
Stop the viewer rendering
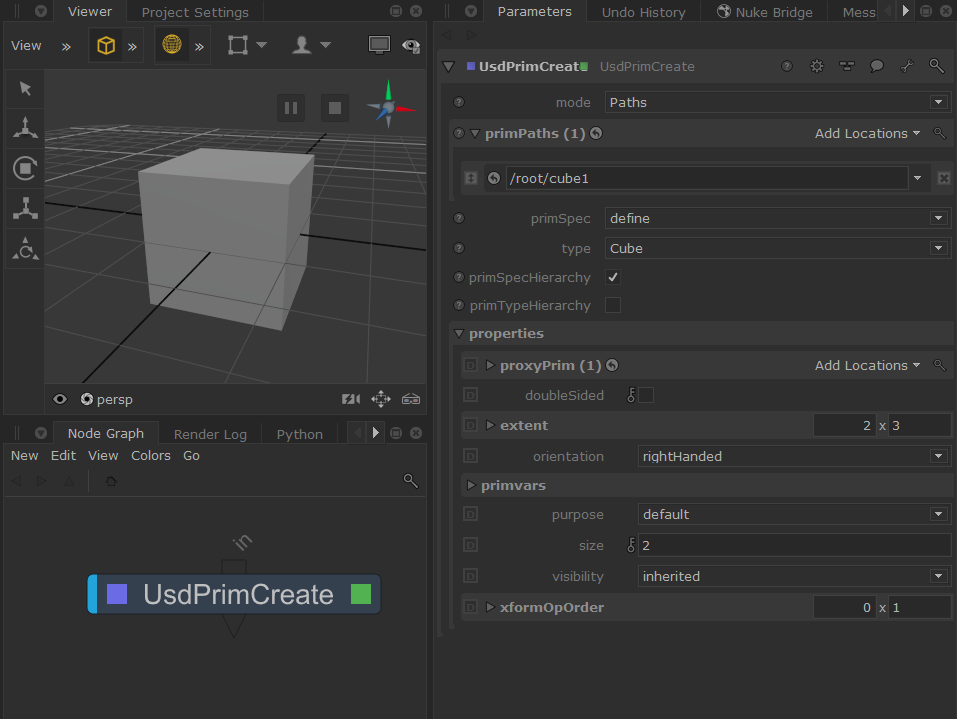point(335,108)
